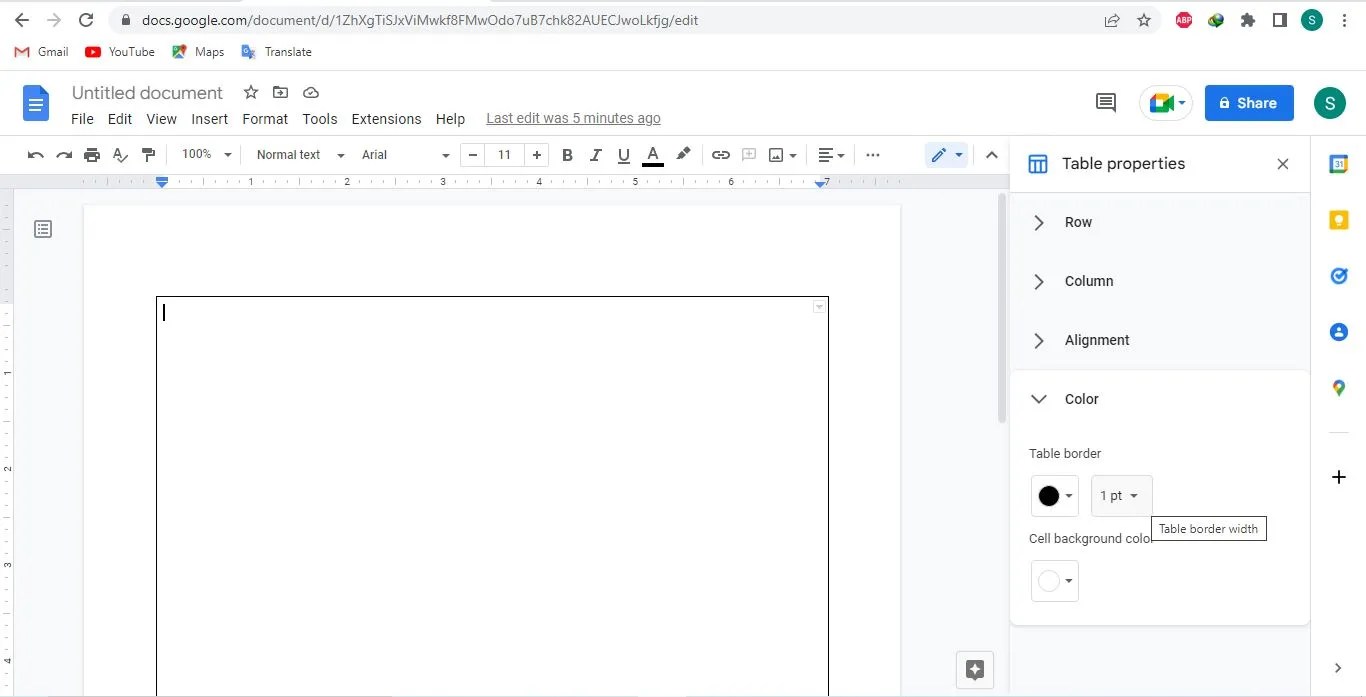This screenshot has height=697, width=1366.
Task: Open the table border color picker
Action: pos(1054,495)
